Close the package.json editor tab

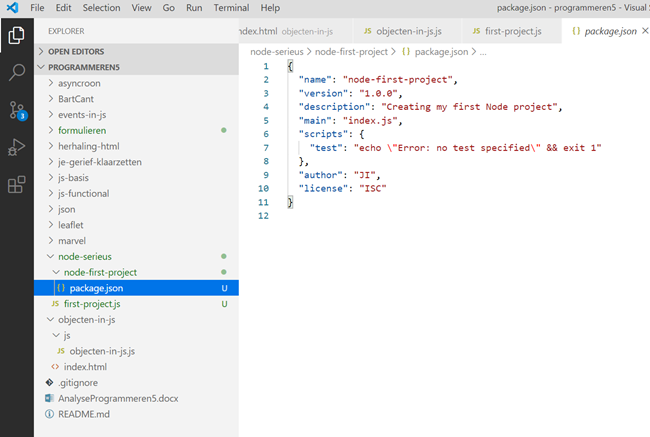[x=645, y=31]
